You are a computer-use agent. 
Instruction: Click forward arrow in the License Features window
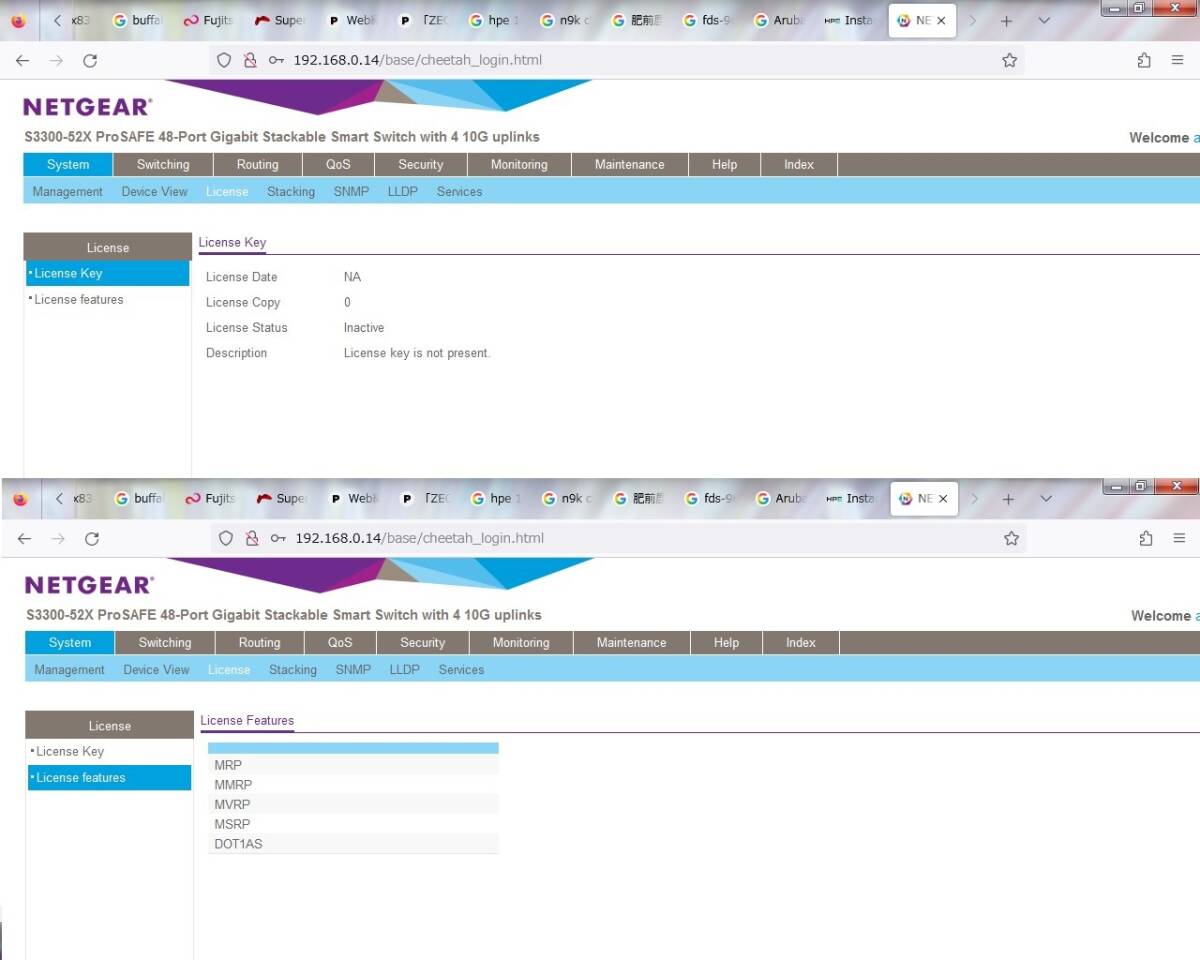pyautogui.click(x=58, y=538)
